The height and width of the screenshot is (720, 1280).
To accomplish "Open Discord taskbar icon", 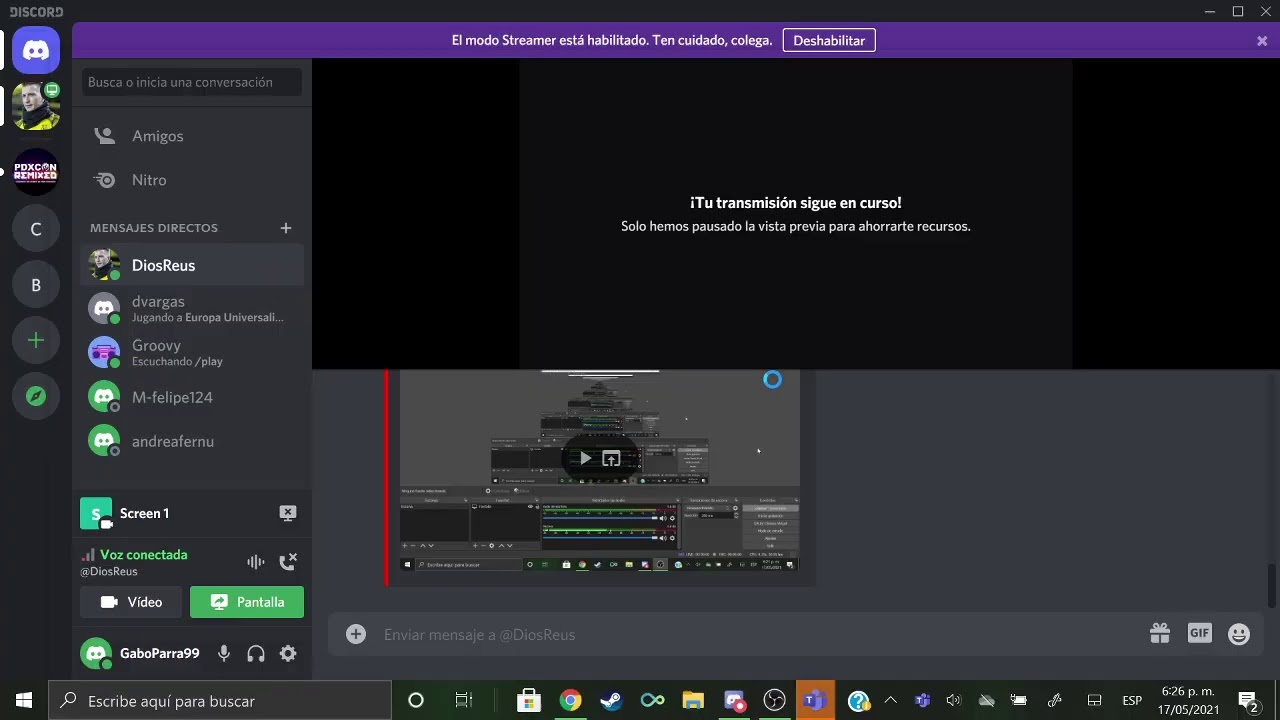I will (734, 700).
